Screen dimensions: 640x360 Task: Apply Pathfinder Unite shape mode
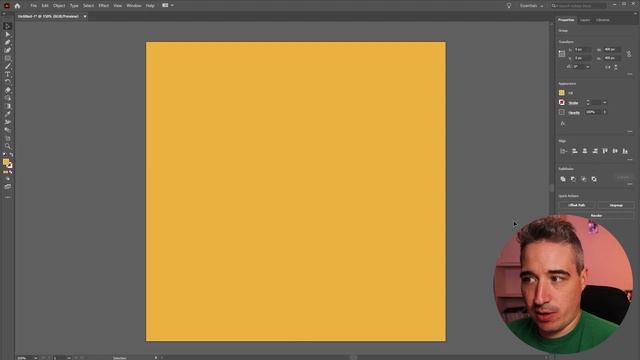click(563, 179)
